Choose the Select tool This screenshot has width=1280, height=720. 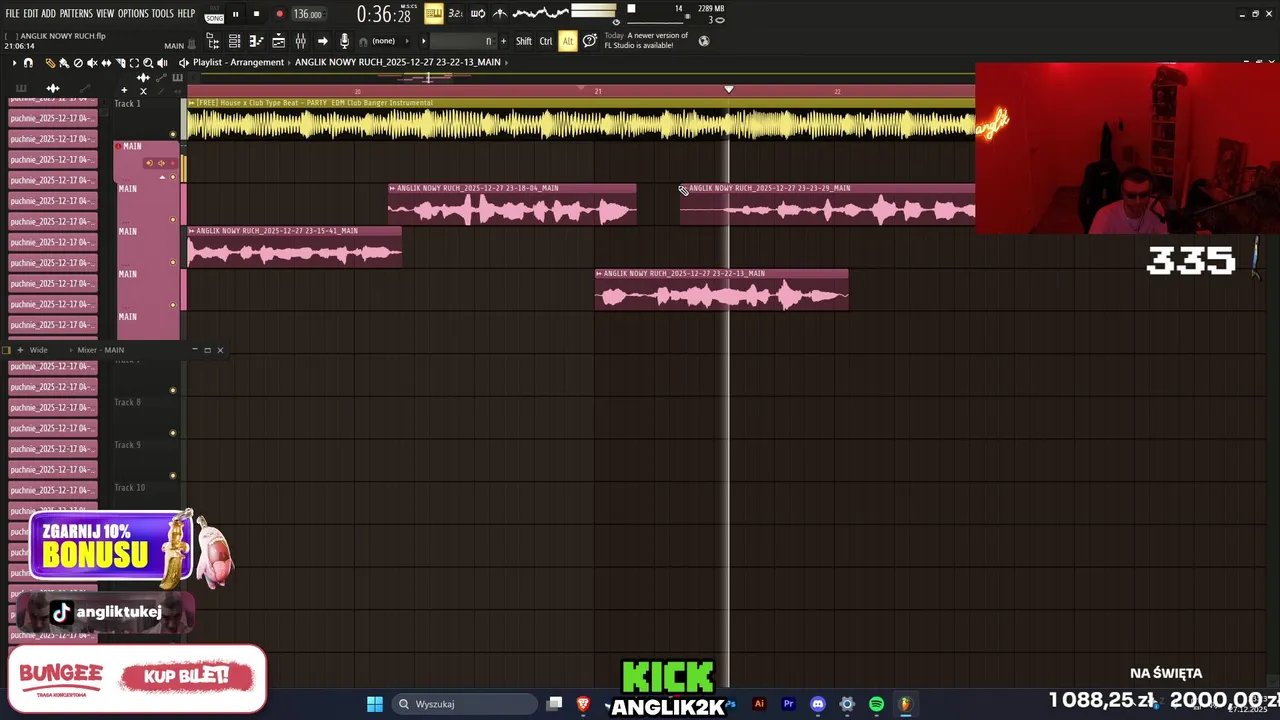click(x=134, y=63)
